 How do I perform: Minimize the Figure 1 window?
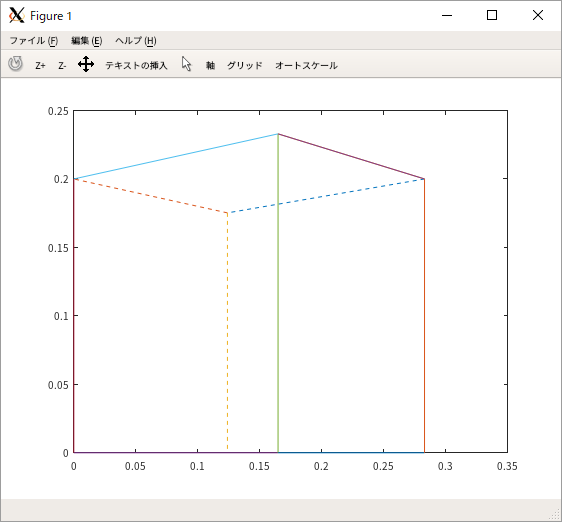tap(447, 15)
